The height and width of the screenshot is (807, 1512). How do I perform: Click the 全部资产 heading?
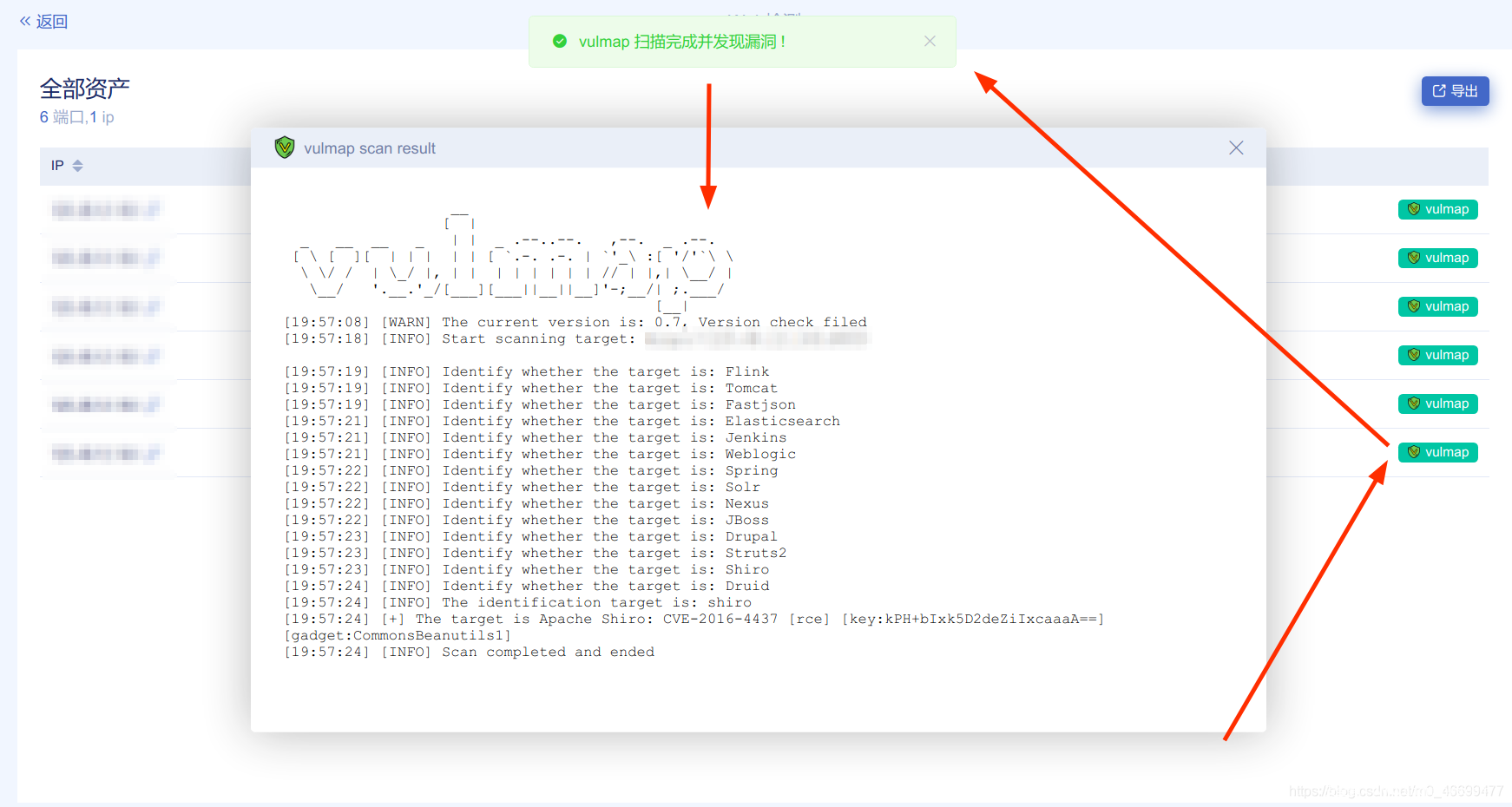[85, 89]
